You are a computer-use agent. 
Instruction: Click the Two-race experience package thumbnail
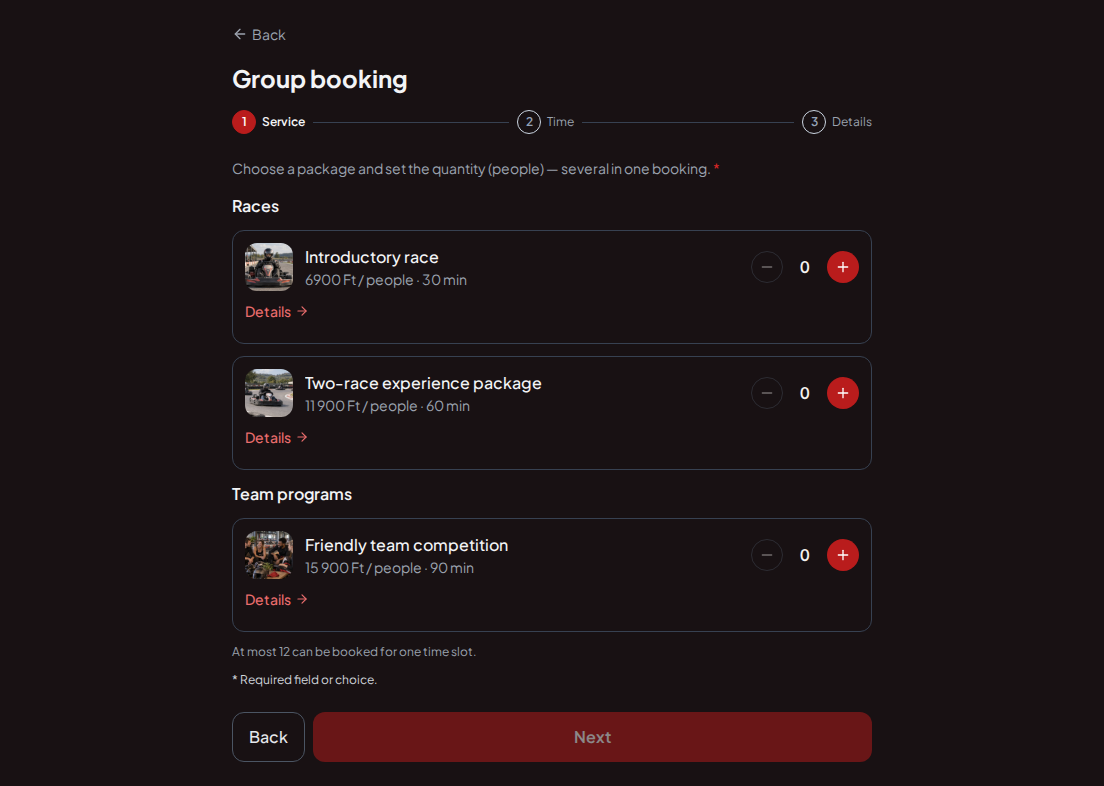(x=269, y=393)
